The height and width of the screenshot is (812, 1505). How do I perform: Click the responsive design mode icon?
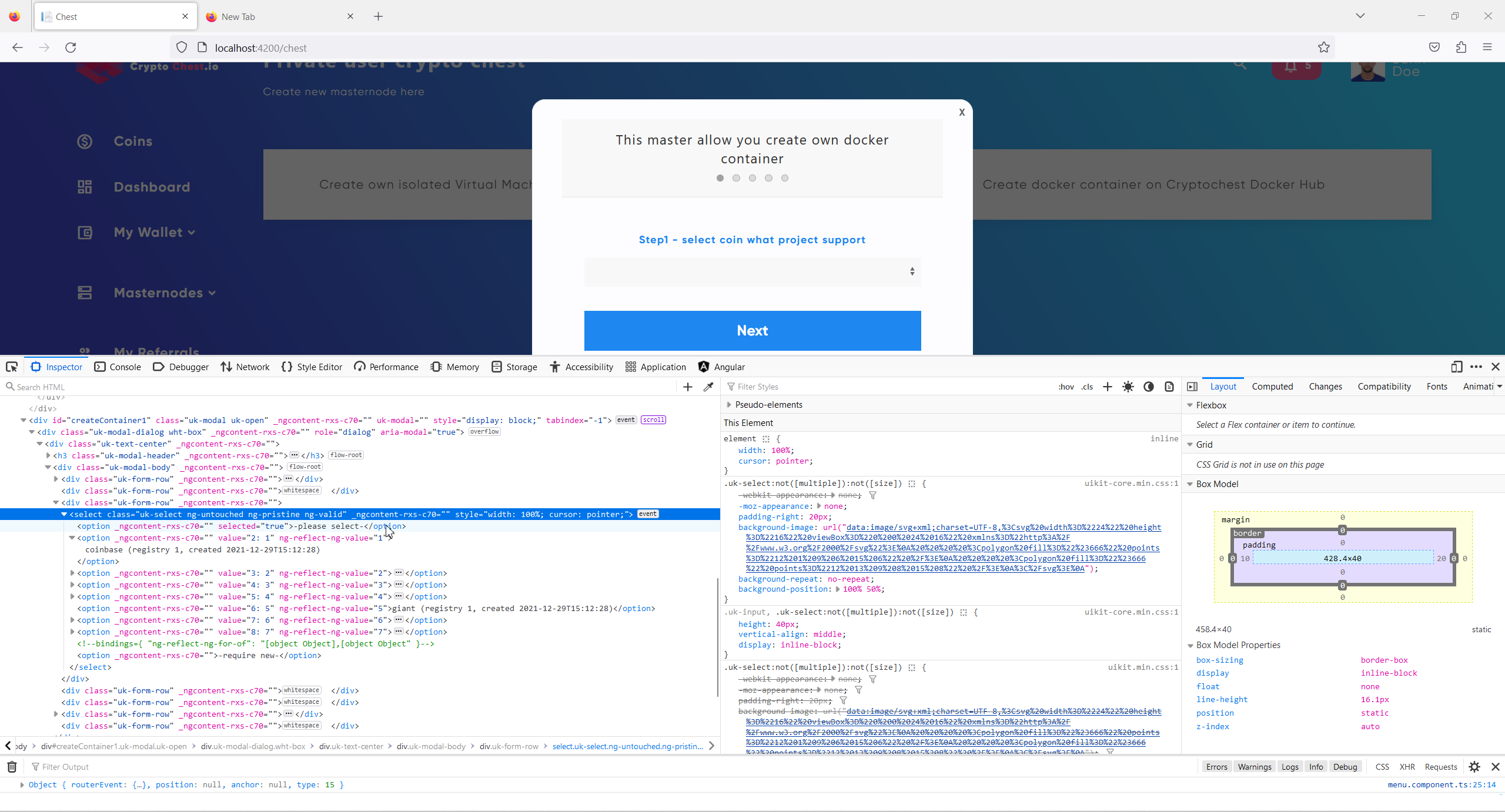click(1456, 367)
